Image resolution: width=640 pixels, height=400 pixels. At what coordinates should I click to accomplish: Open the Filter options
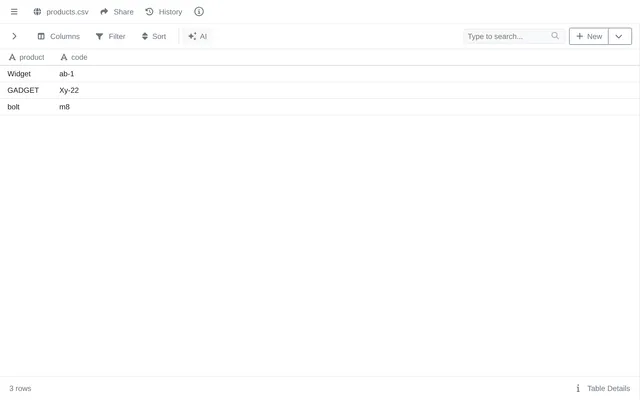tap(110, 36)
